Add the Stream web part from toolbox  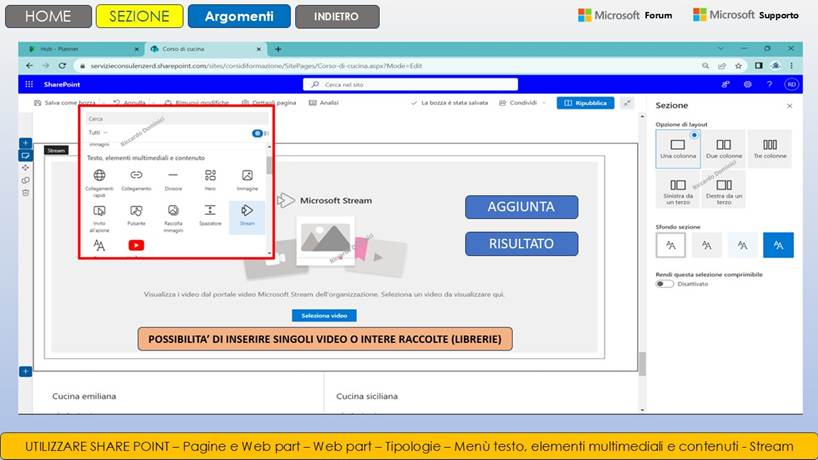click(247, 216)
